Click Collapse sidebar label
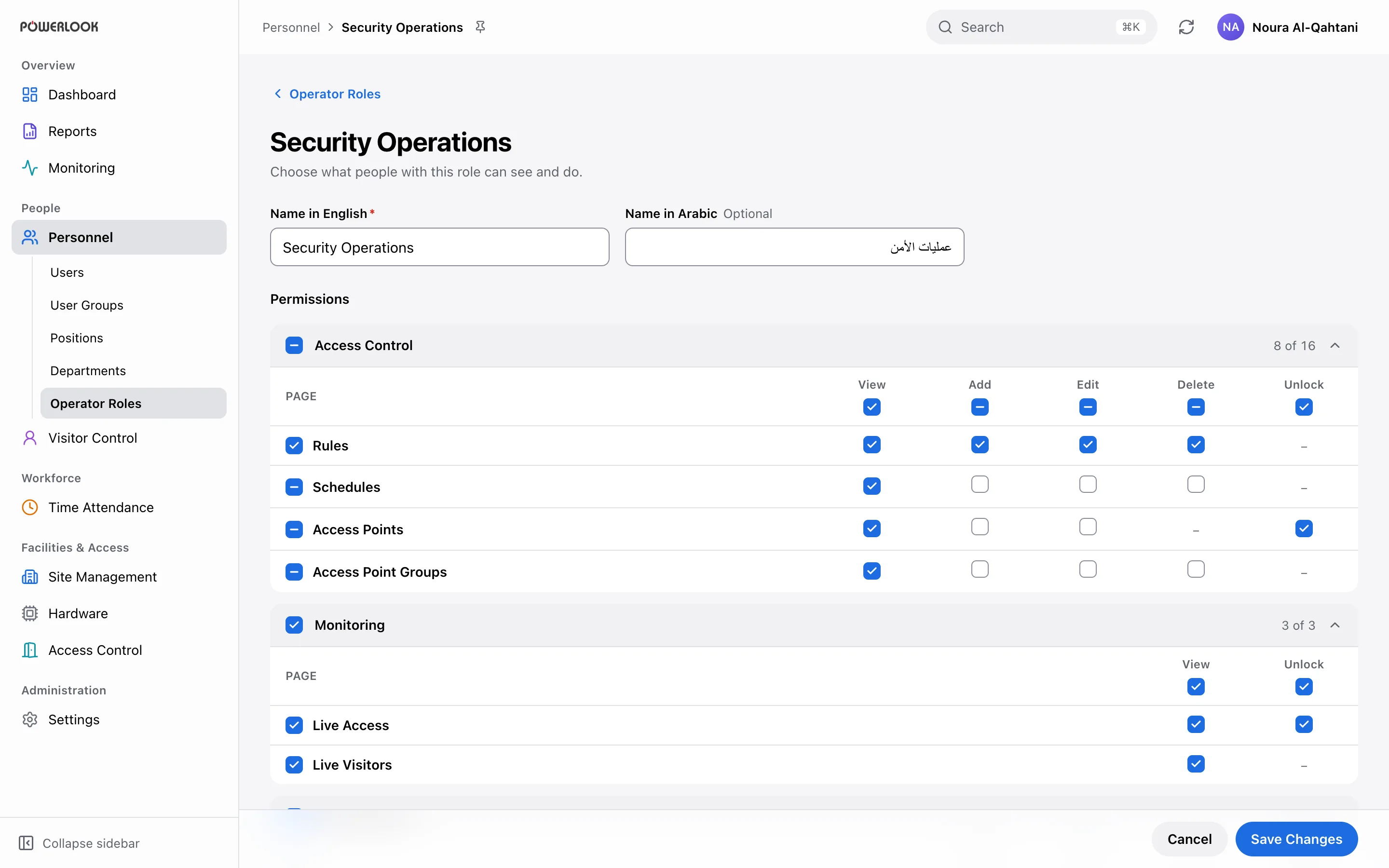1389x868 pixels. click(91, 843)
